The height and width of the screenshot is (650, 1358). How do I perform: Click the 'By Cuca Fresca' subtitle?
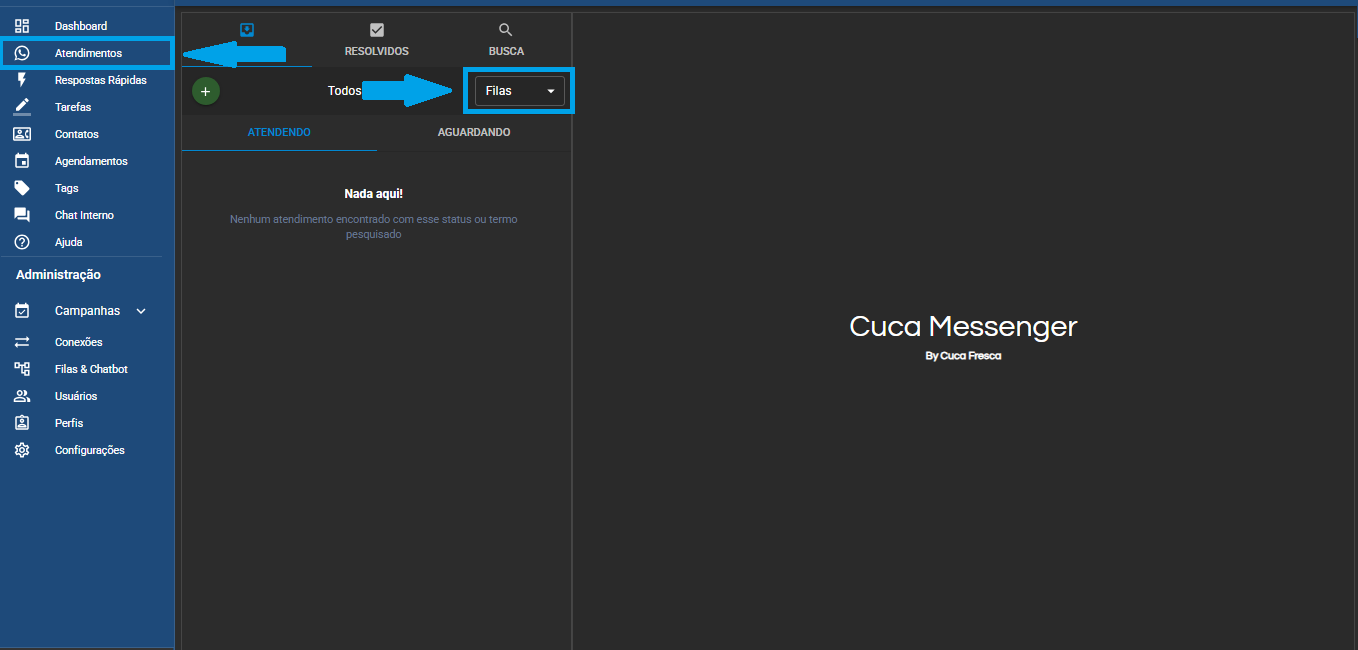(x=963, y=356)
